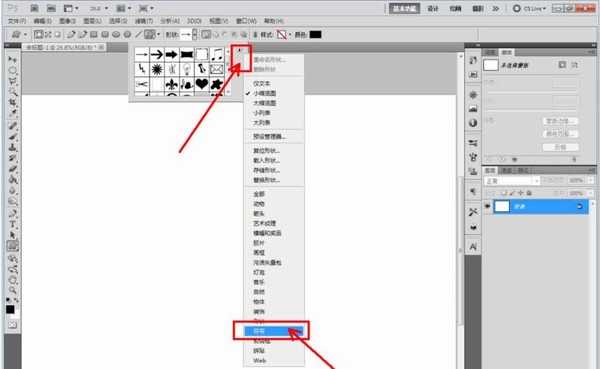Select the Horizontal Type tool
Image resolution: width=600 pixels, height=369 pixels.
click(x=12, y=225)
